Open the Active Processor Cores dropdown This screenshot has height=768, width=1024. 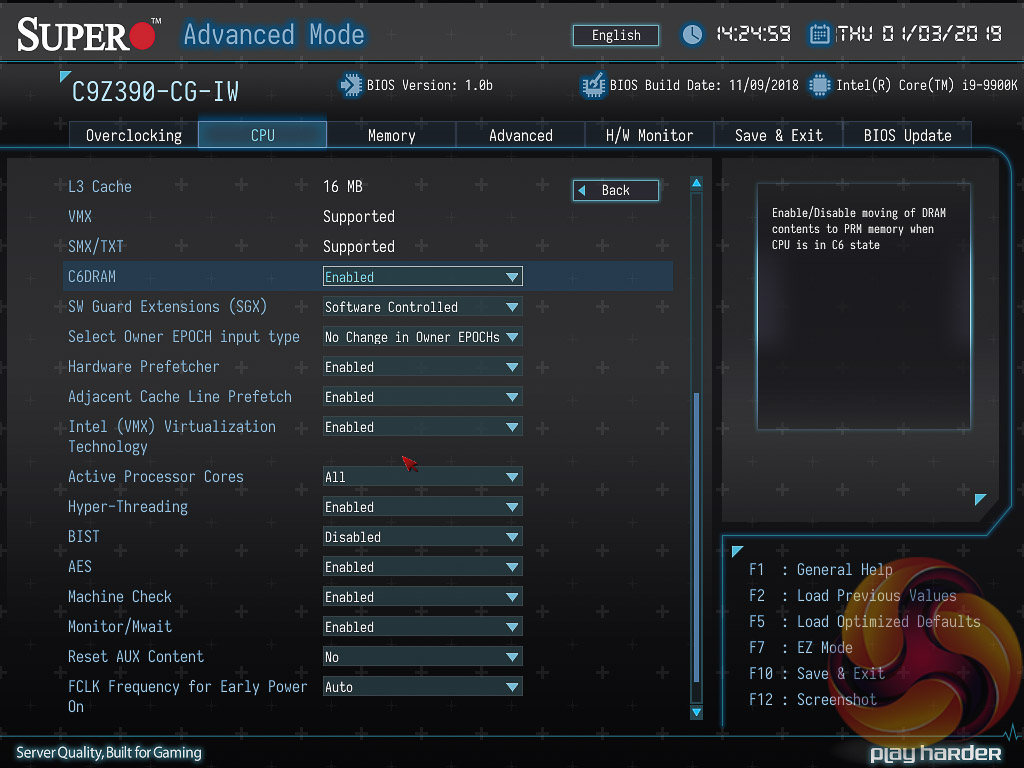click(423, 477)
